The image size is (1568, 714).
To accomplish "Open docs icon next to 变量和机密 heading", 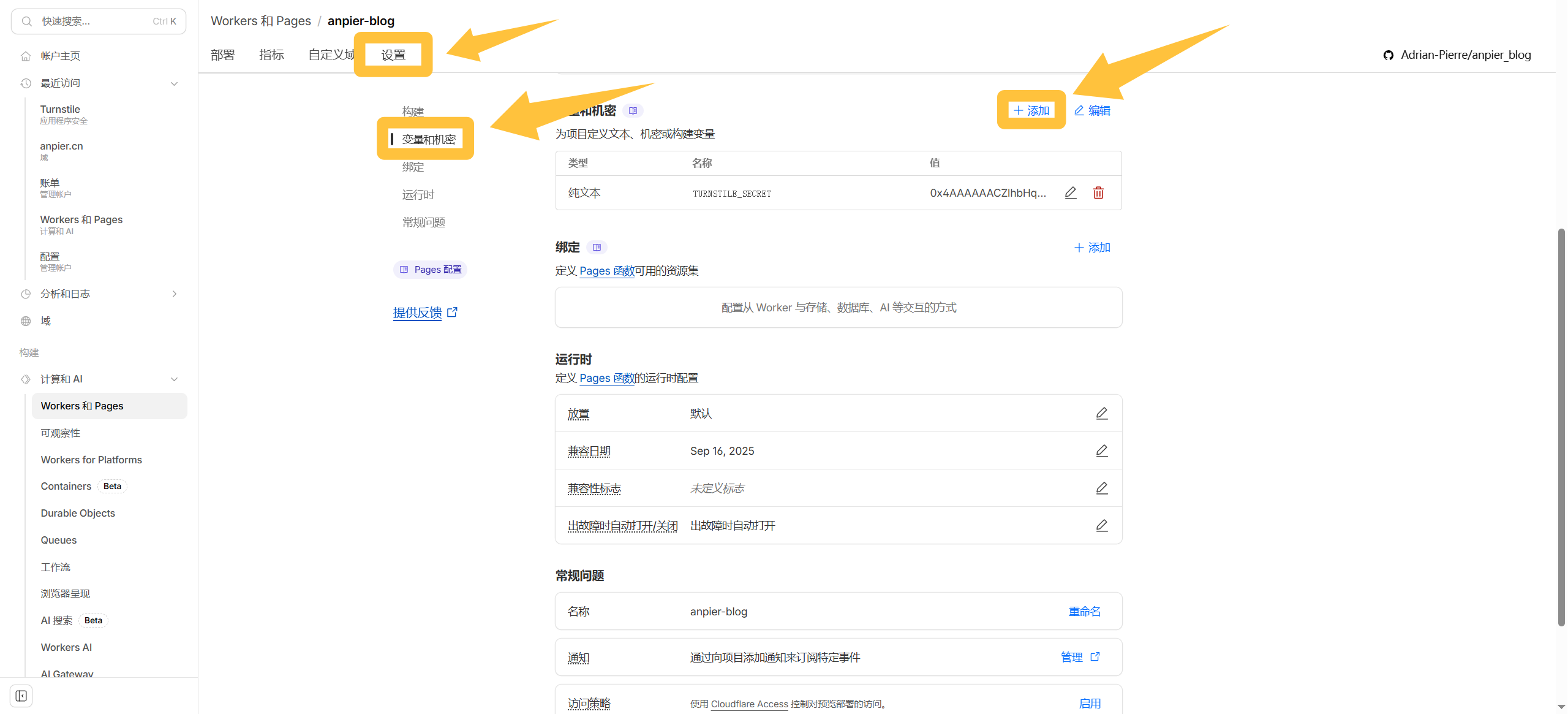I will (633, 111).
